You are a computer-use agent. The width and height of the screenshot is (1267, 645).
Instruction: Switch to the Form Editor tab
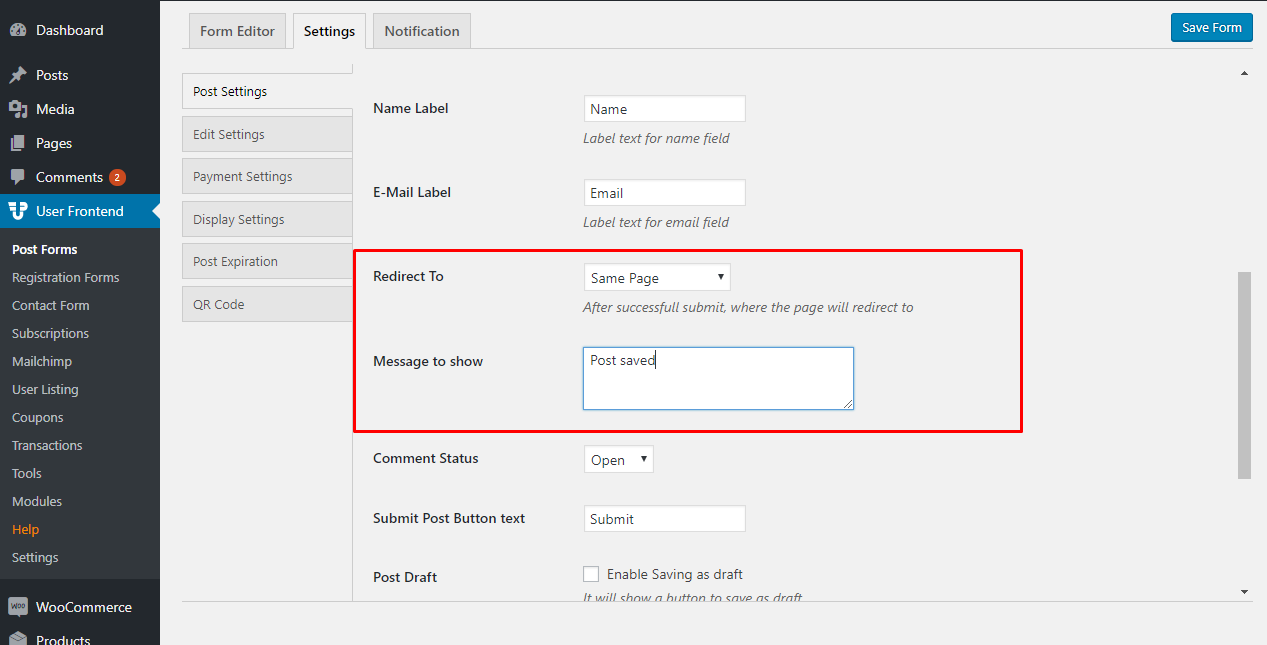[x=237, y=31]
